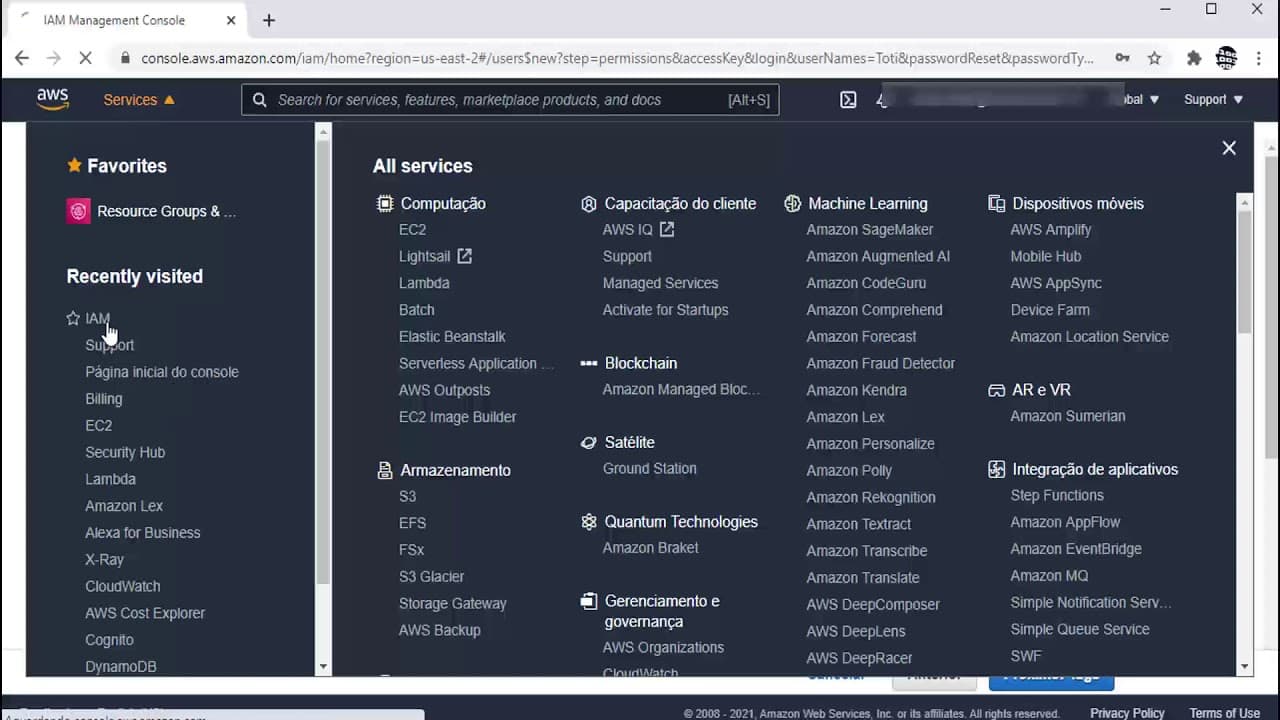Click the Satélite category icon
Viewport: 1280px width, 720px height.
point(588,442)
